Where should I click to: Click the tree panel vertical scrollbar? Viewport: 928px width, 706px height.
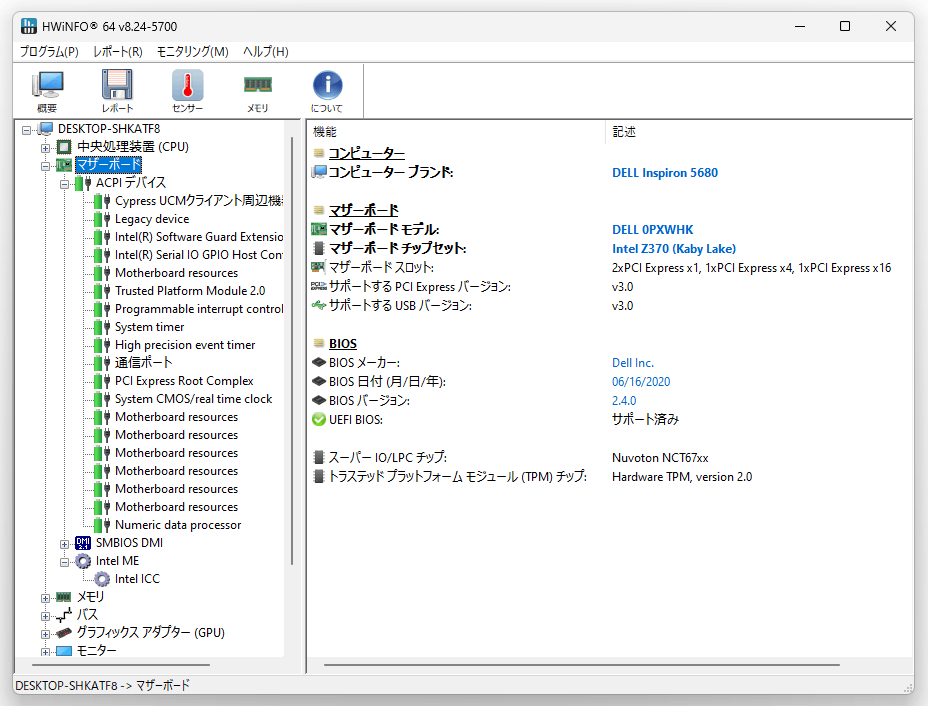point(292,350)
